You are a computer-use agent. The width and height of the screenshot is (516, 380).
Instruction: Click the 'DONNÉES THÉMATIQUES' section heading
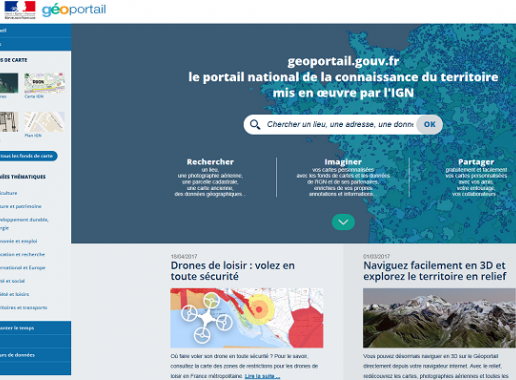pos(23,177)
